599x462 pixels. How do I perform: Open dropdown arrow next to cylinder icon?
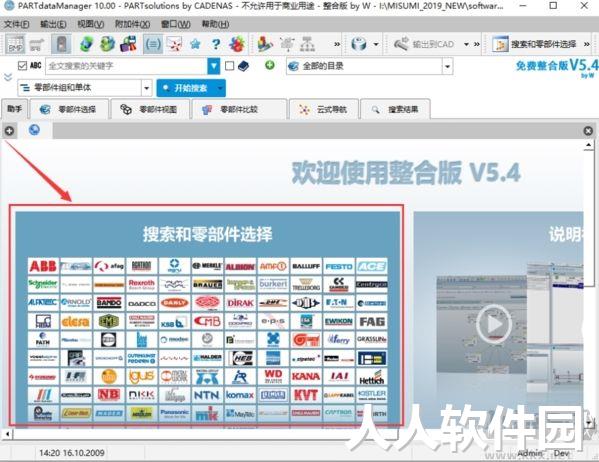(376, 45)
